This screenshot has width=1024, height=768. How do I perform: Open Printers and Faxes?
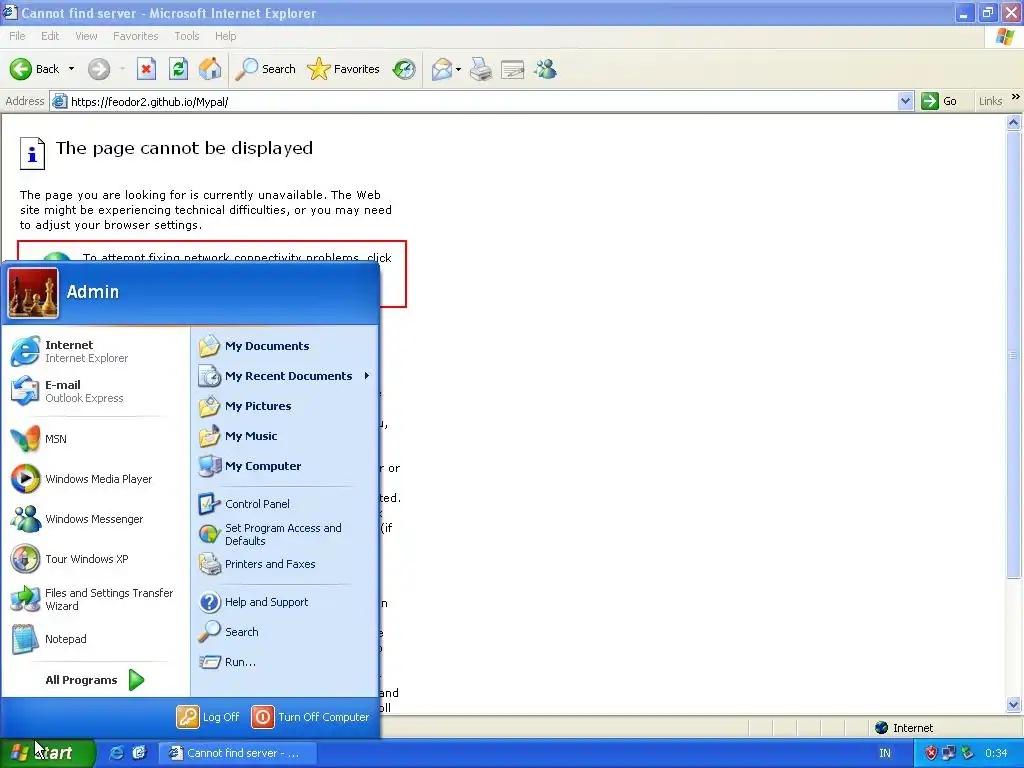[285, 564]
